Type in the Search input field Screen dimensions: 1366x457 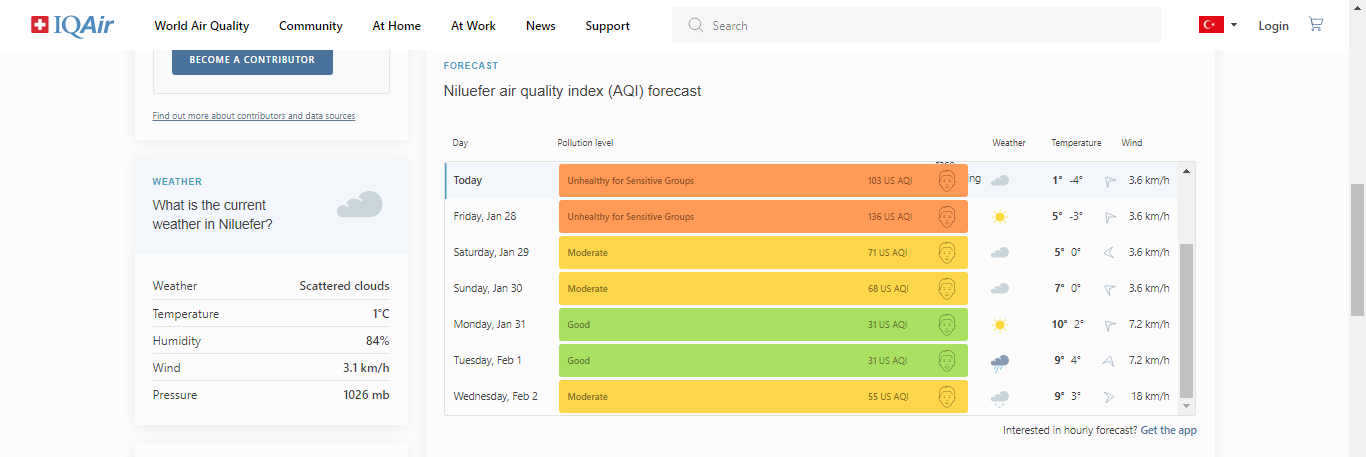[930, 26]
